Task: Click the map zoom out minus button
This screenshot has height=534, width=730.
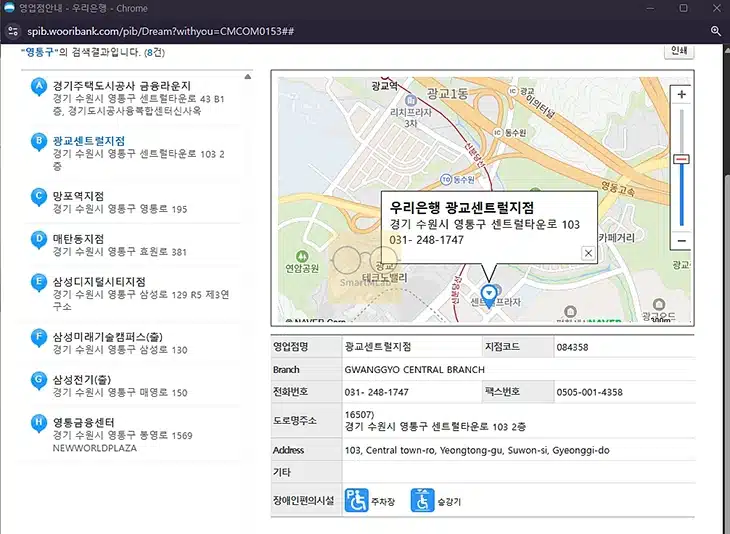Action: 682,241
